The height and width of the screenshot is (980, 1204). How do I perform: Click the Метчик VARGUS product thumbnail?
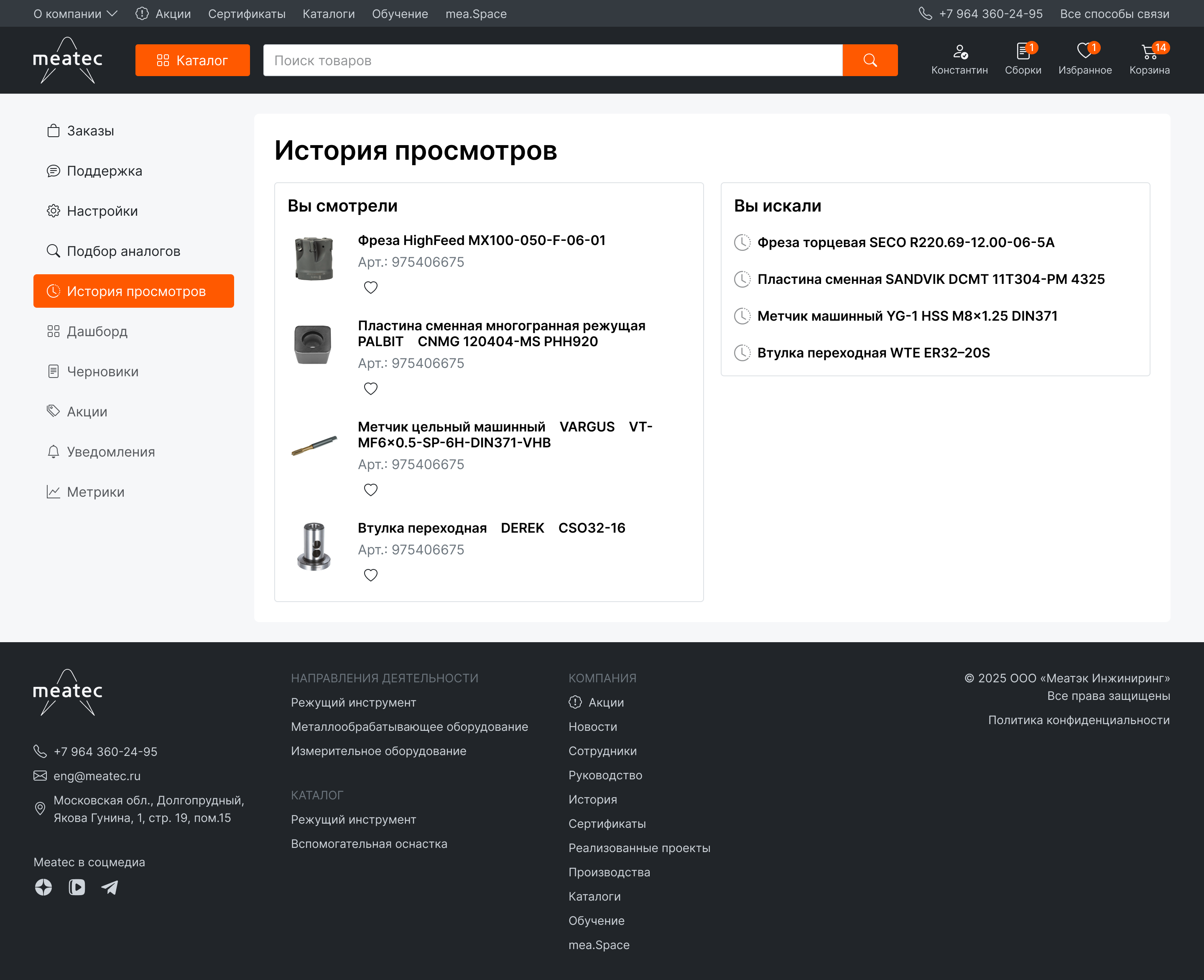pos(314,445)
